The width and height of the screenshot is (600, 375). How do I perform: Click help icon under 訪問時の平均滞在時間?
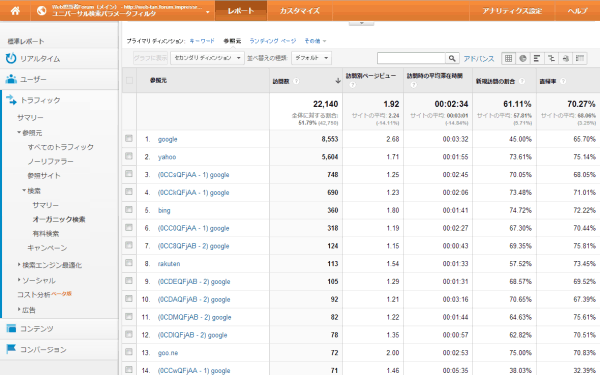coord(413,85)
